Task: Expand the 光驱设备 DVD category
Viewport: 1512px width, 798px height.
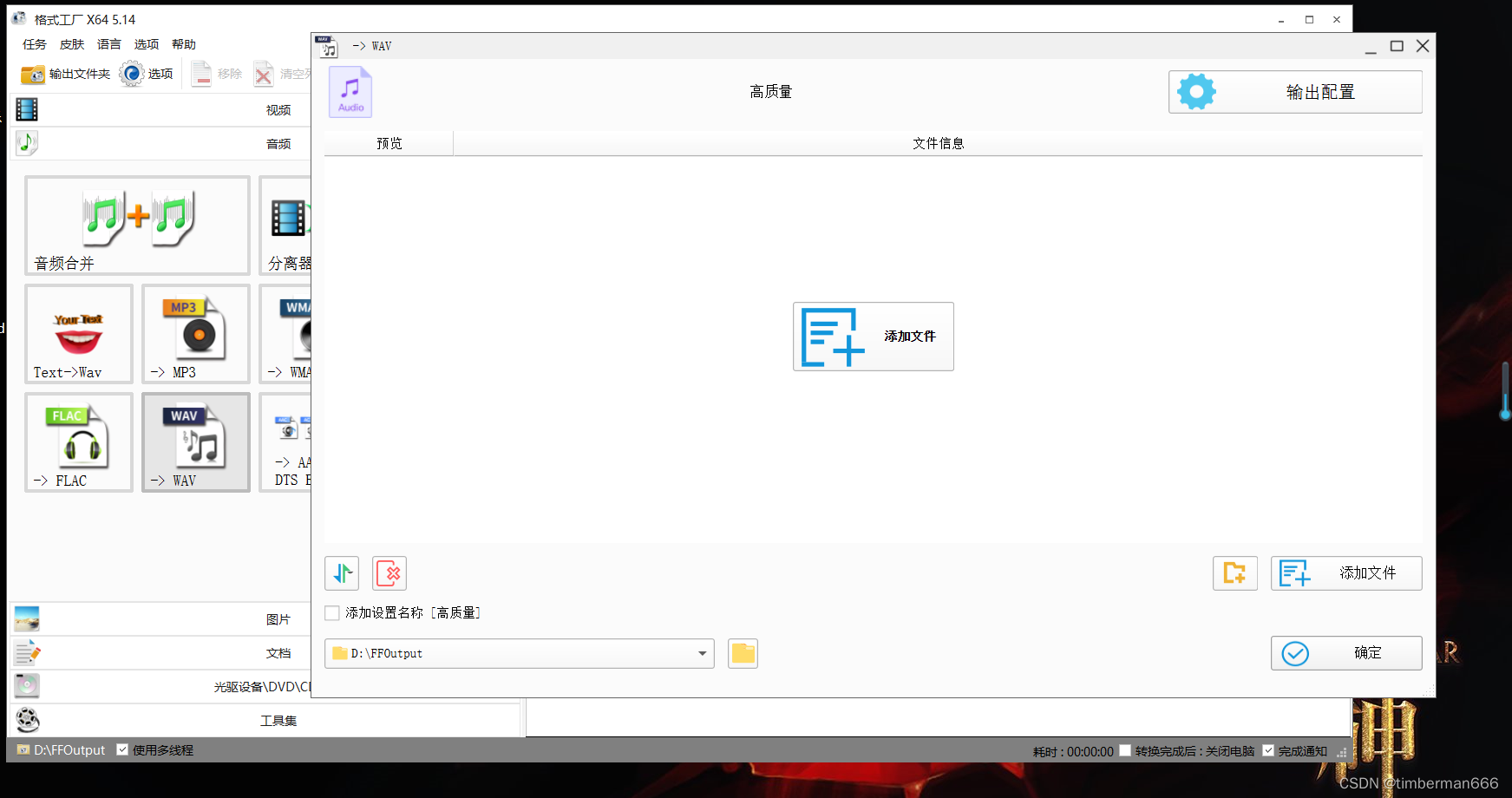Action: 160,687
